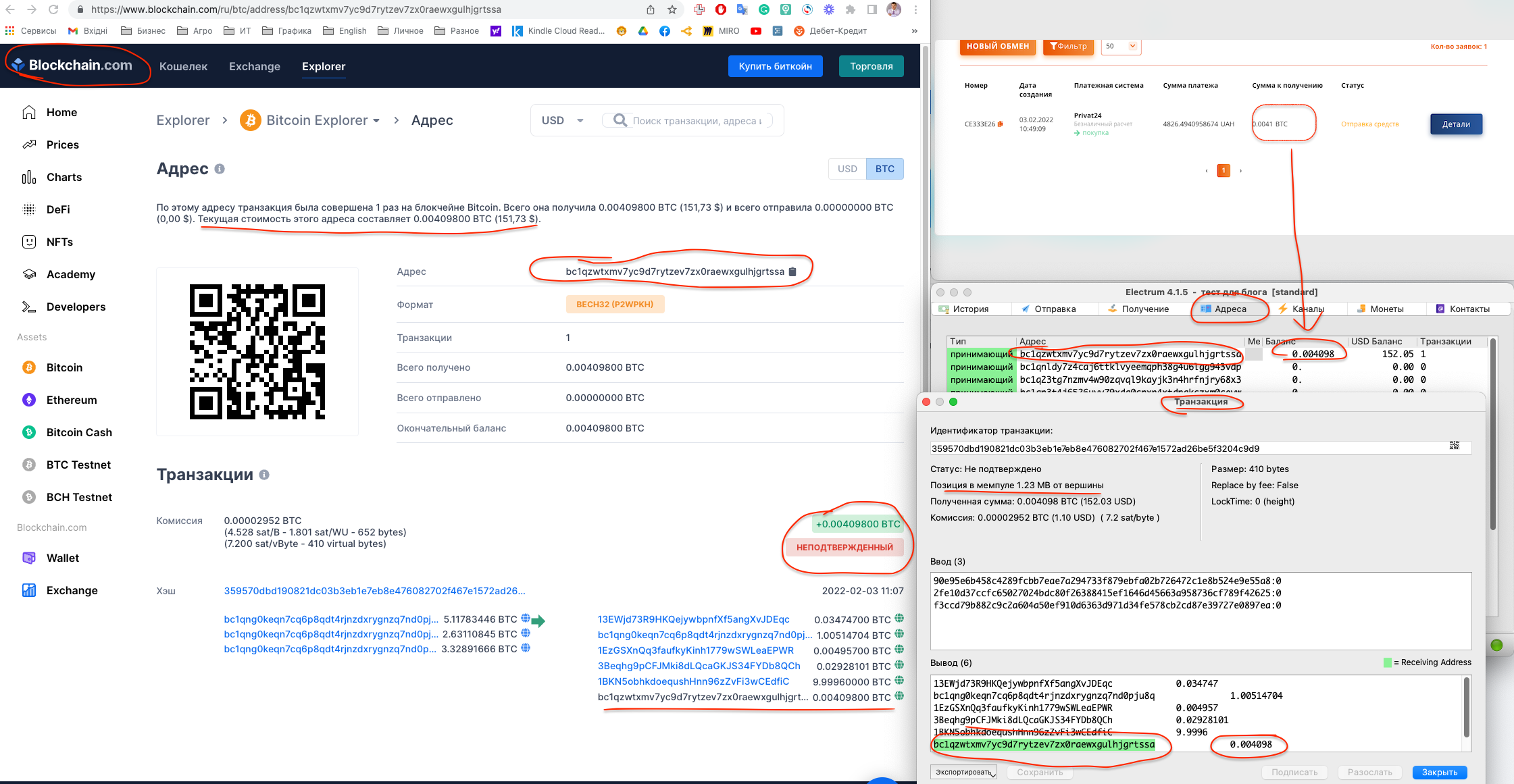Image resolution: width=1514 pixels, height=784 pixels.
Task: Click the Детали button for order
Action: point(1456,124)
